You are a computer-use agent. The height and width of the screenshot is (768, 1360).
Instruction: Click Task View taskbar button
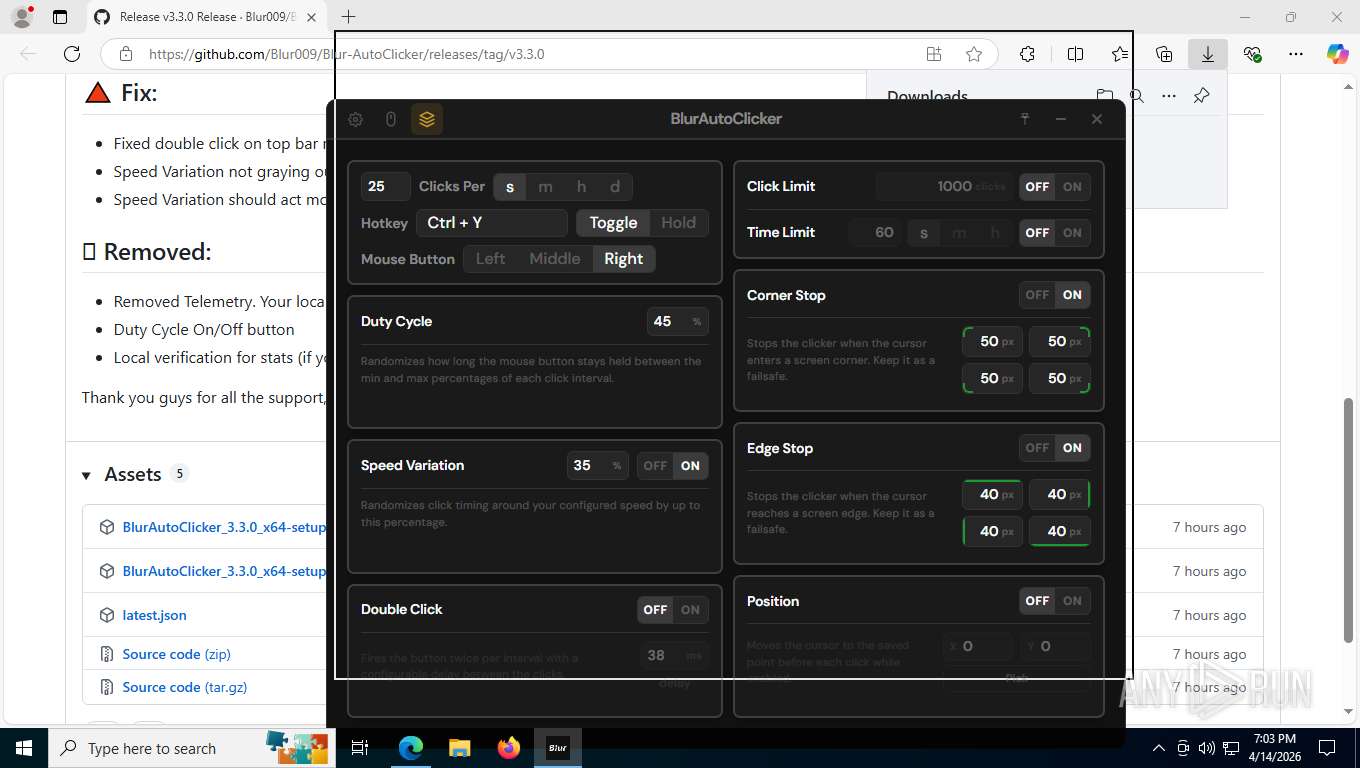pyautogui.click(x=360, y=748)
